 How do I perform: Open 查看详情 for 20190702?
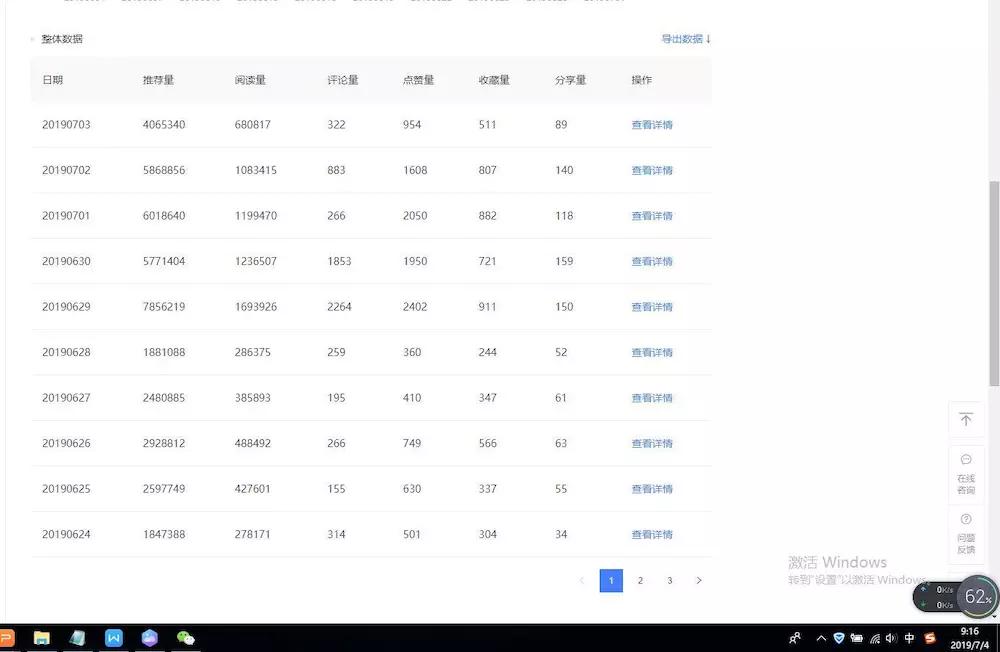[652, 170]
